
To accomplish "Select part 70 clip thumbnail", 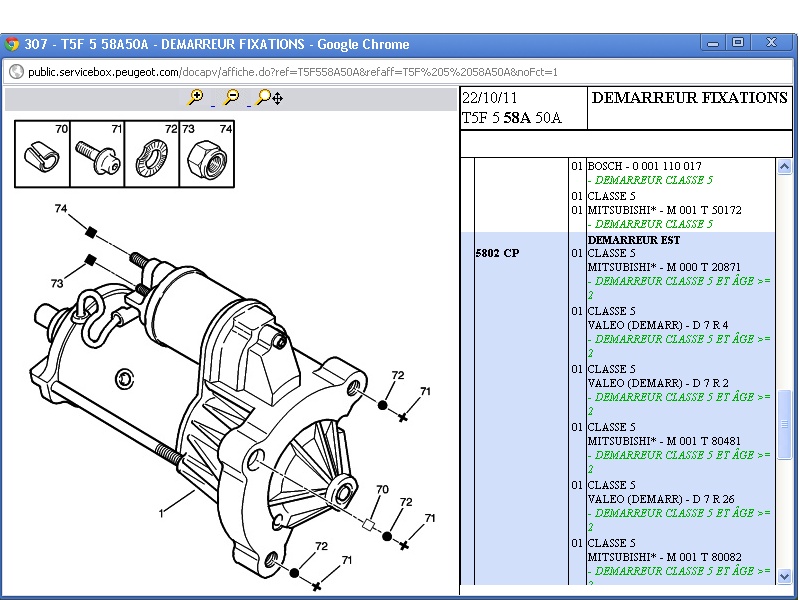I will [42, 154].
